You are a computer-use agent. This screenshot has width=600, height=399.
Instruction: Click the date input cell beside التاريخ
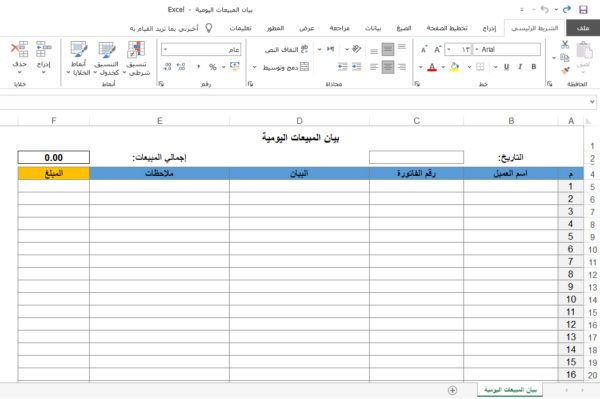416,157
